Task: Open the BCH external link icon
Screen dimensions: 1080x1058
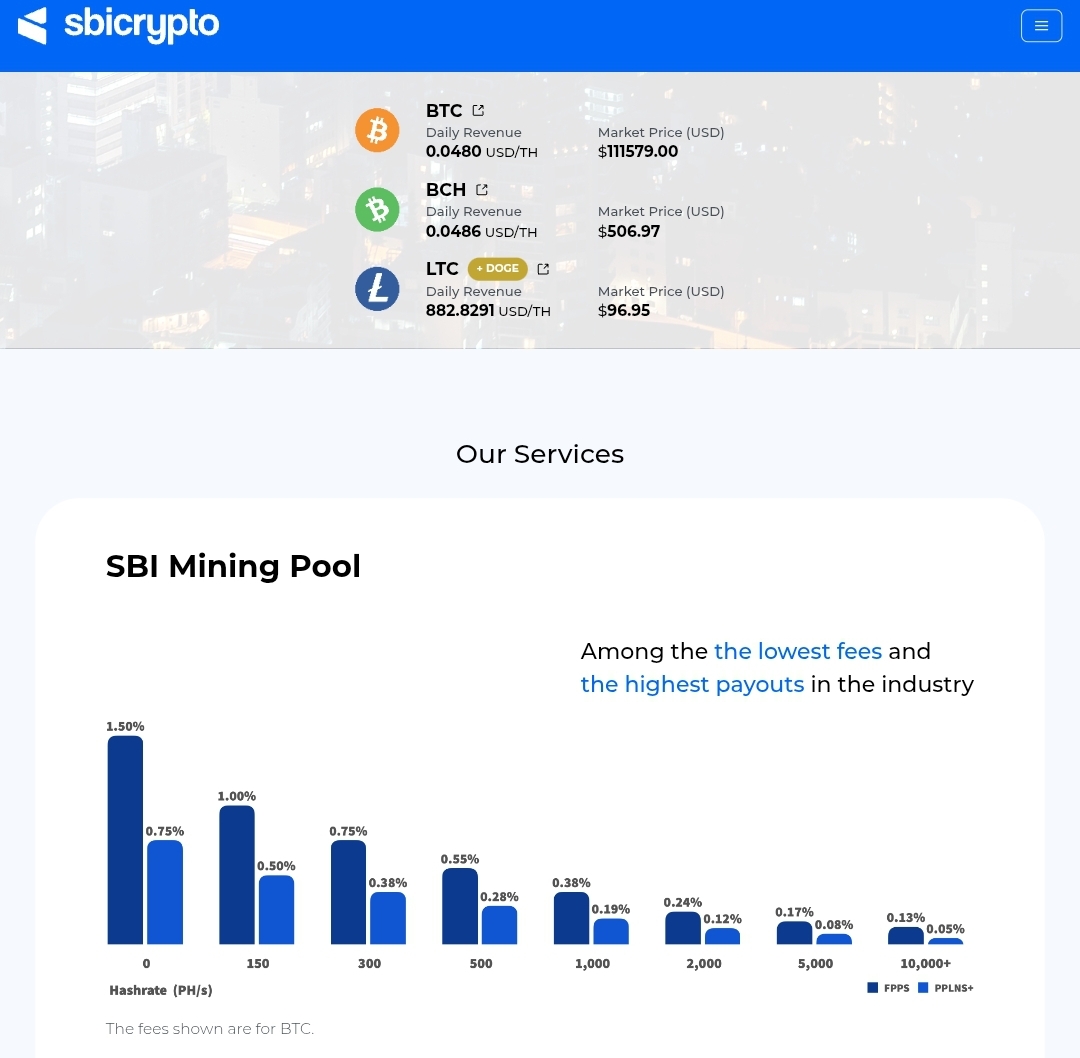Action: (482, 189)
